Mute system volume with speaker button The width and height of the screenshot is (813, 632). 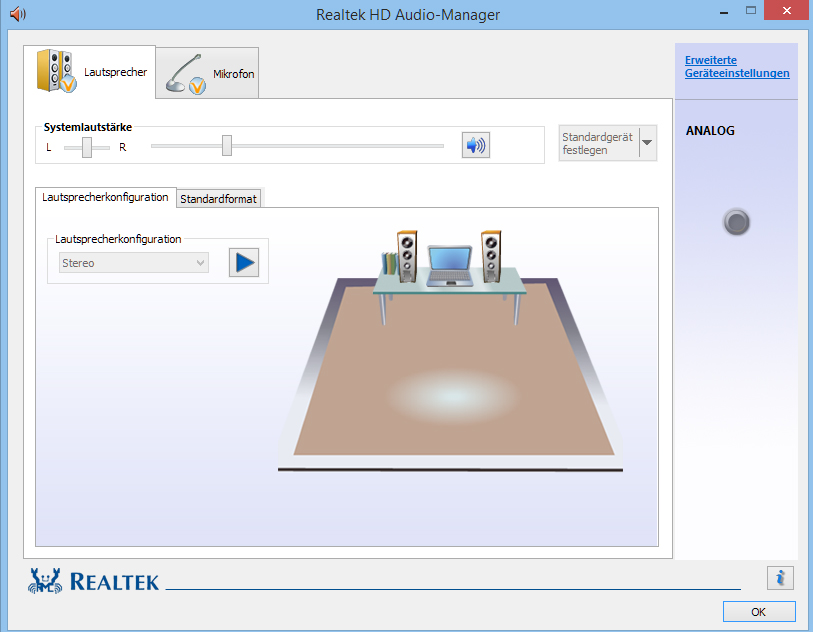coord(475,145)
